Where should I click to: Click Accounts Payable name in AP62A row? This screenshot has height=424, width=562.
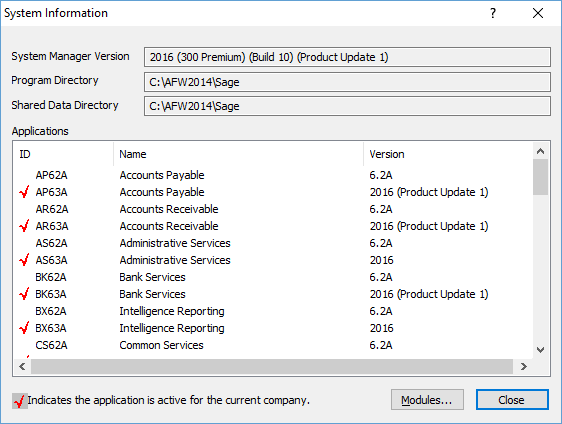click(162, 175)
